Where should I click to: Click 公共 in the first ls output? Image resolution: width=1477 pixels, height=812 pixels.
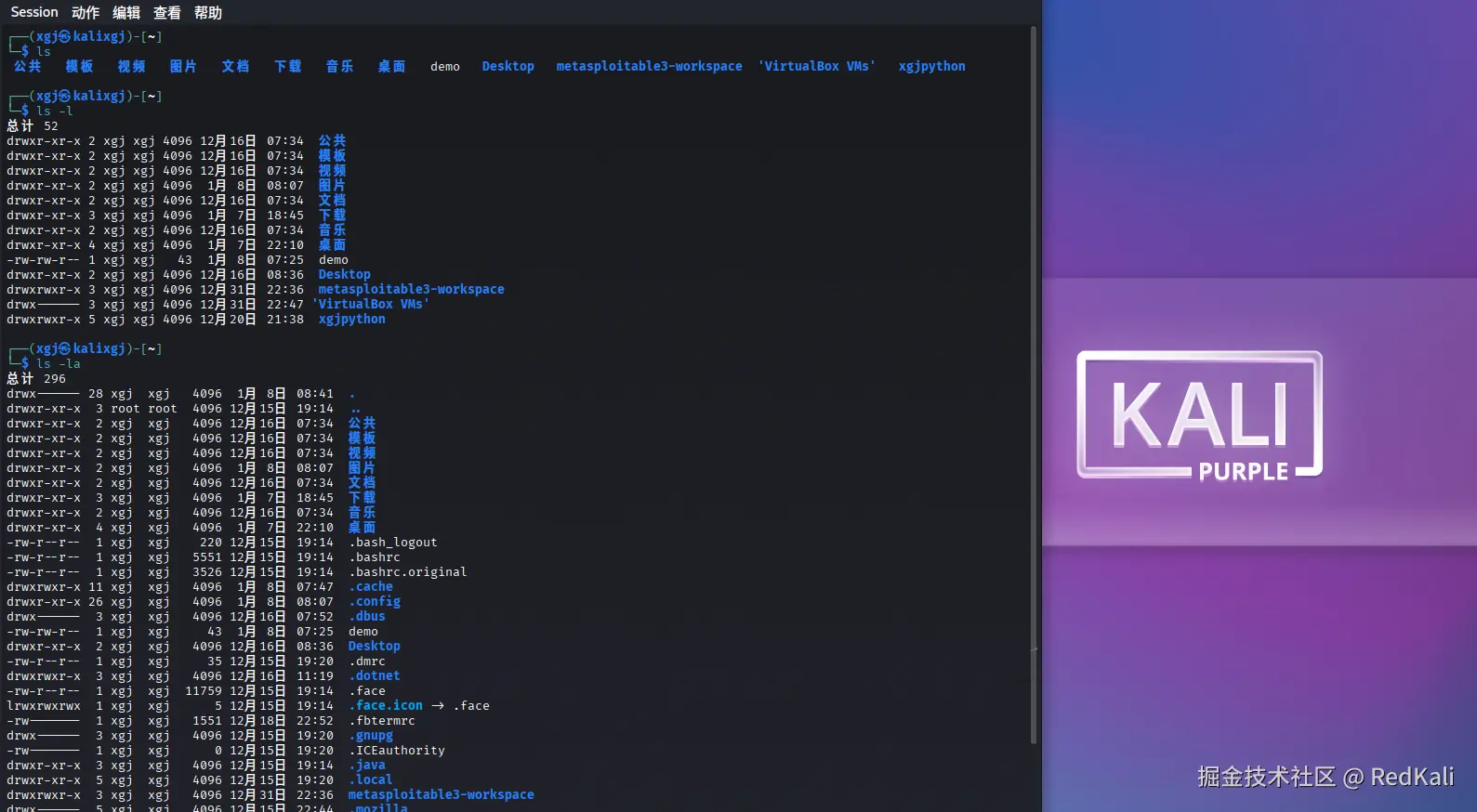tap(28, 66)
